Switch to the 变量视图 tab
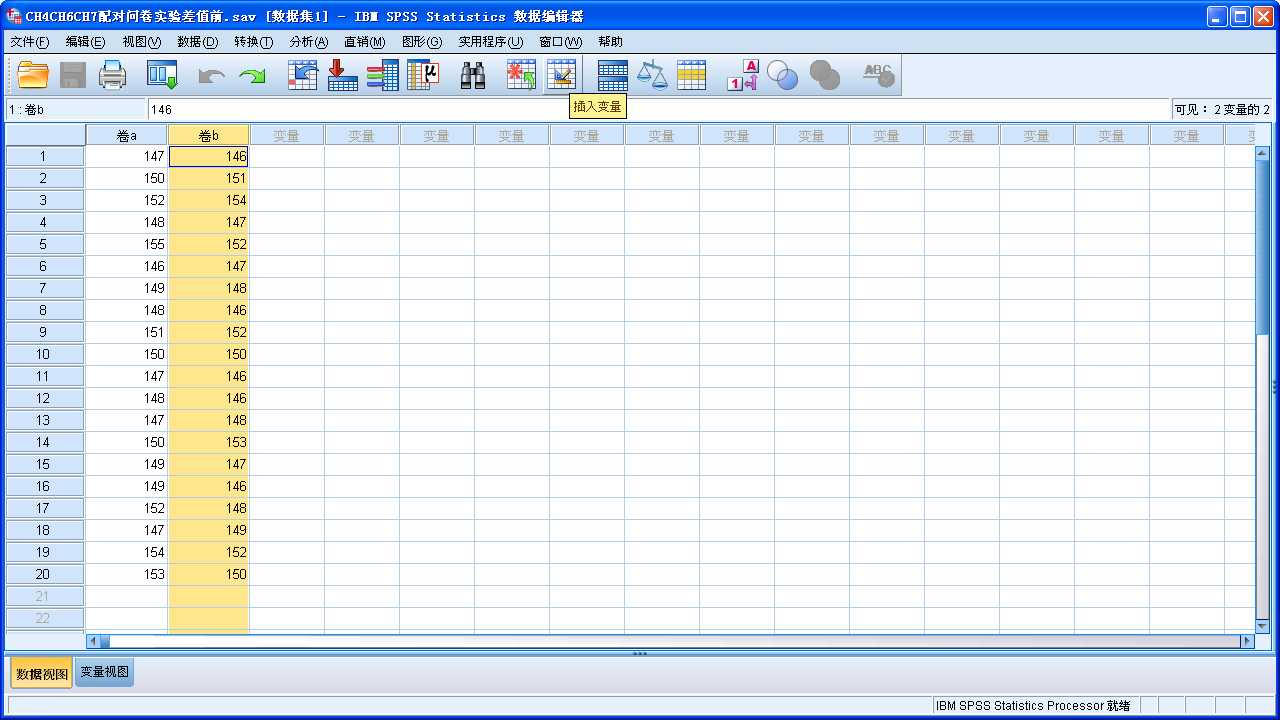This screenshot has height=720, width=1280. point(104,672)
